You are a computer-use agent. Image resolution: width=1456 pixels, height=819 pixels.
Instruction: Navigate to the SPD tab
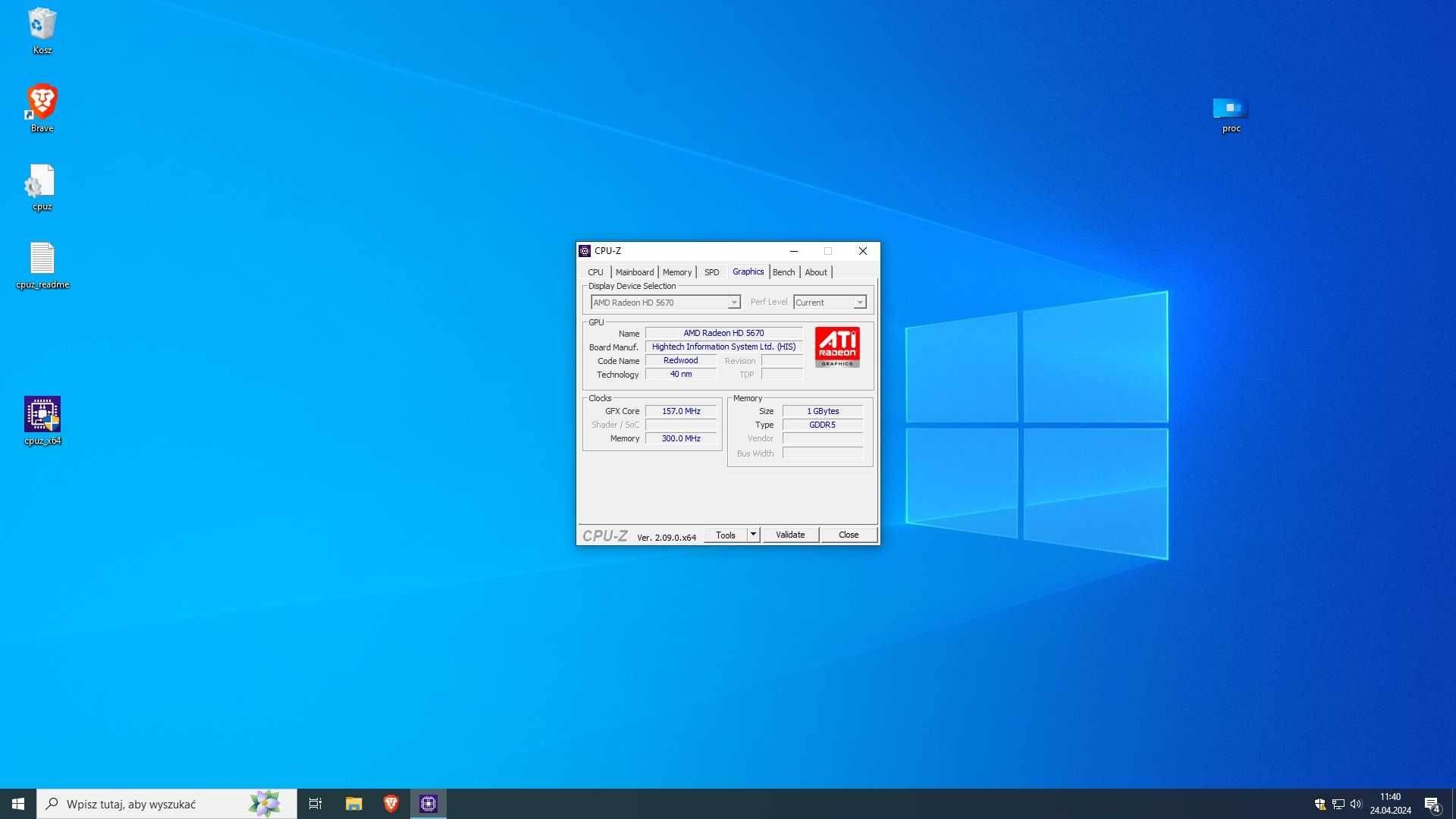pyautogui.click(x=712, y=272)
